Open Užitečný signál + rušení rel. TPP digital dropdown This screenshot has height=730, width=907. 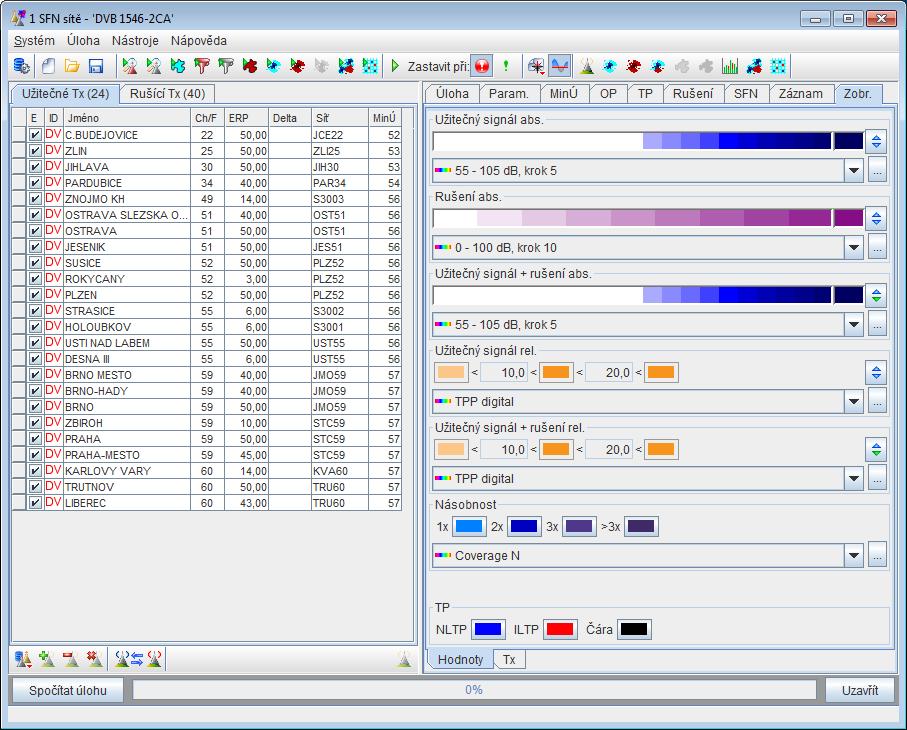(x=648, y=478)
